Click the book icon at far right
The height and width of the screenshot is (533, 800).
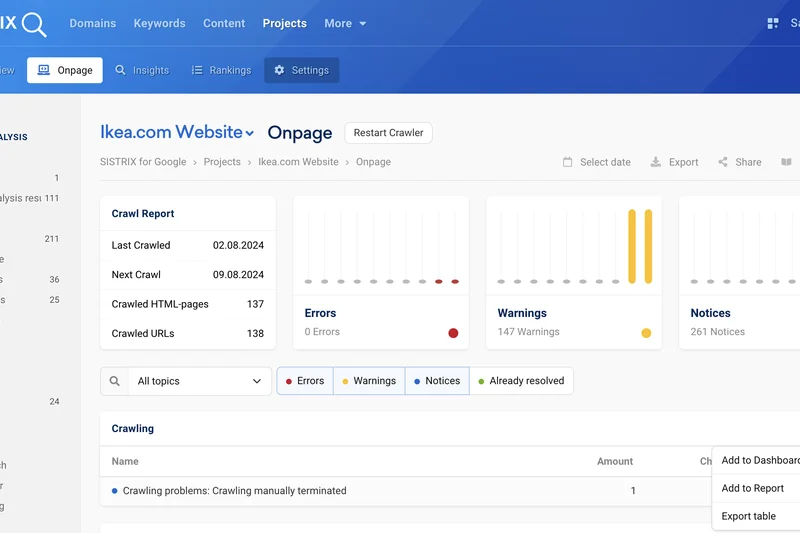[x=787, y=162]
